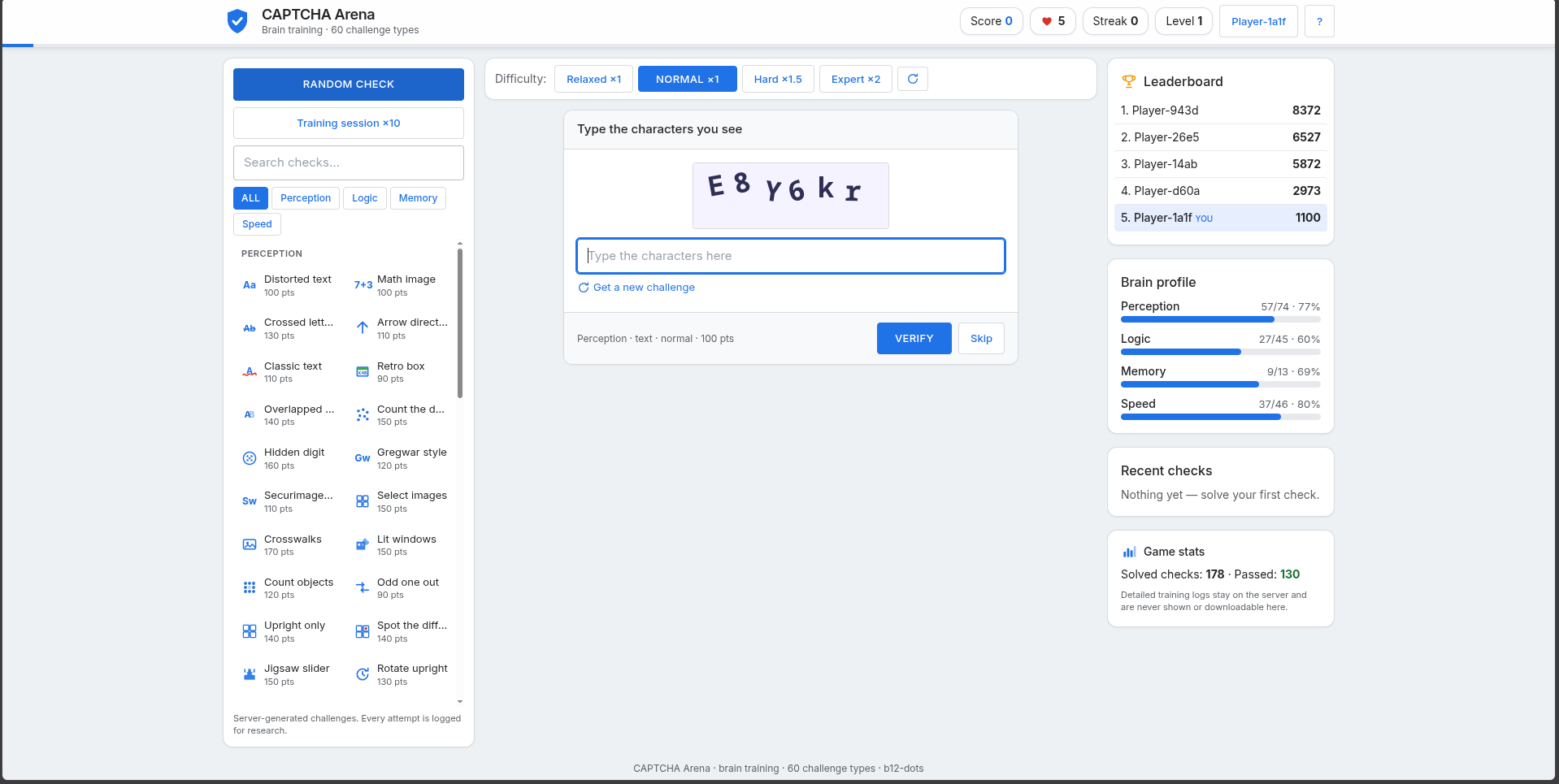Viewport: 1559px width, 784px height.
Task: Open the Player-1a1f profile button
Action: 1258,21
